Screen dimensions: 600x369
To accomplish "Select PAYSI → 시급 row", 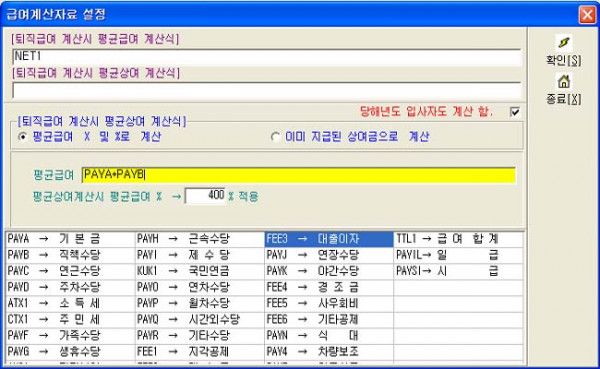I will pos(458,271).
